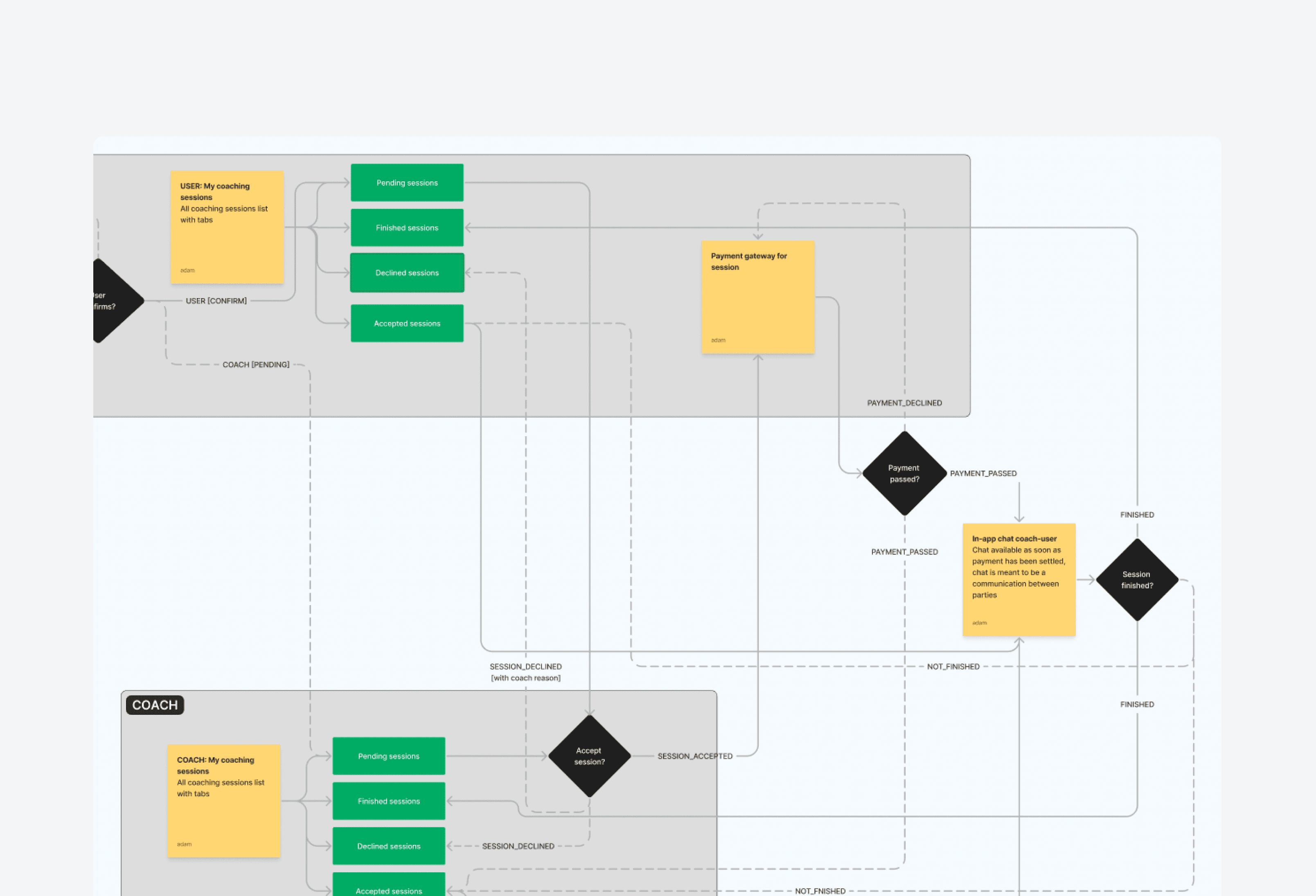The height and width of the screenshot is (896, 1316).
Task: Click the user Declined sessions green box
Action: click(x=407, y=273)
